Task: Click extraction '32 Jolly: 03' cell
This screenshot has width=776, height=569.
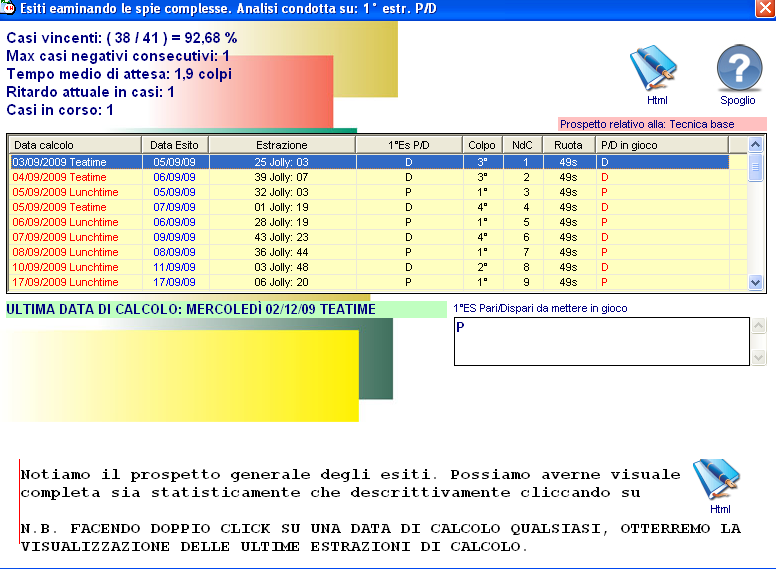Action: (x=282, y=192)
